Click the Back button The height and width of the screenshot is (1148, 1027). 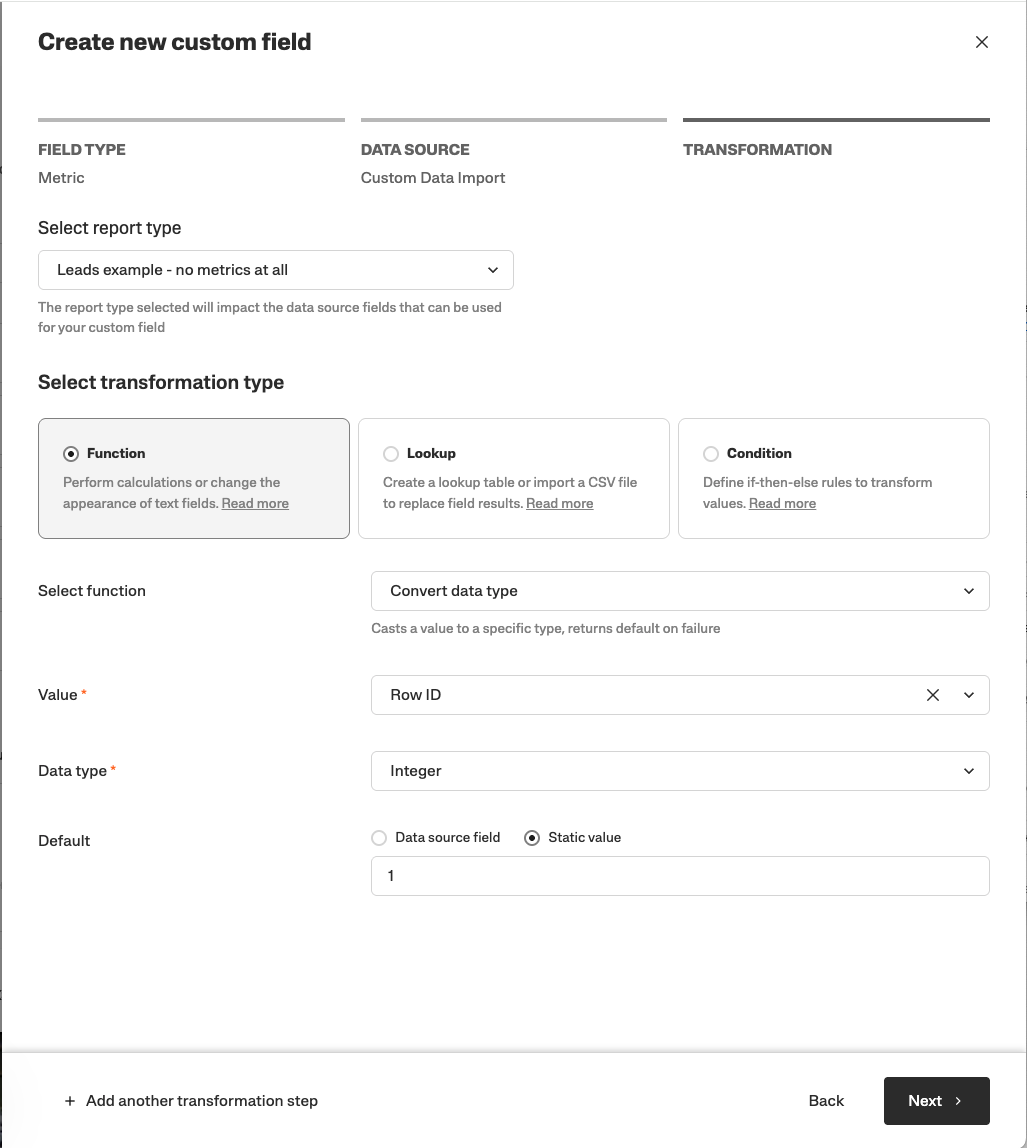825,1100
